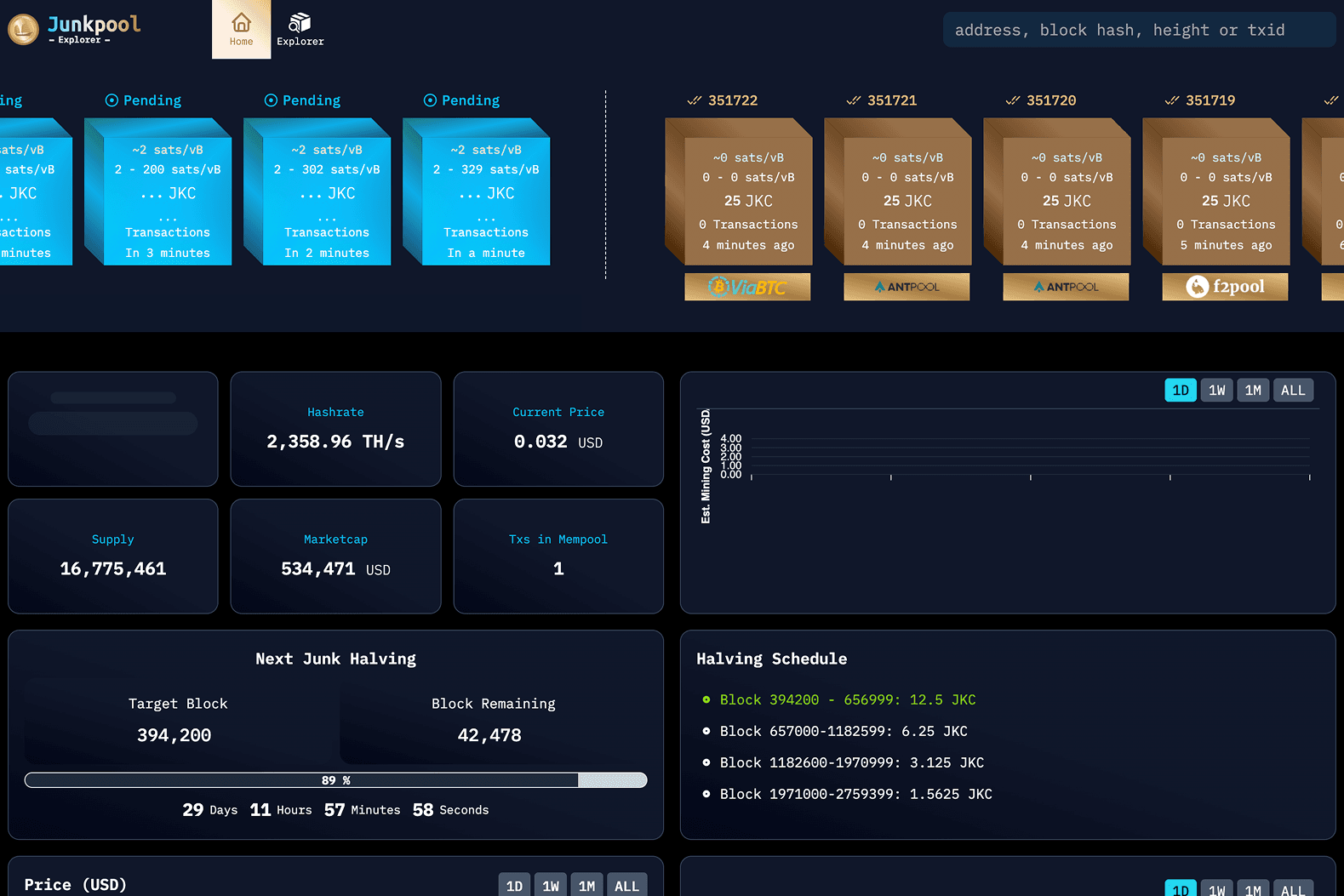Click confirmed check icon beside 351722
Image resolution: width=1344 pixels, height=896 pixels.
(694, 100)
